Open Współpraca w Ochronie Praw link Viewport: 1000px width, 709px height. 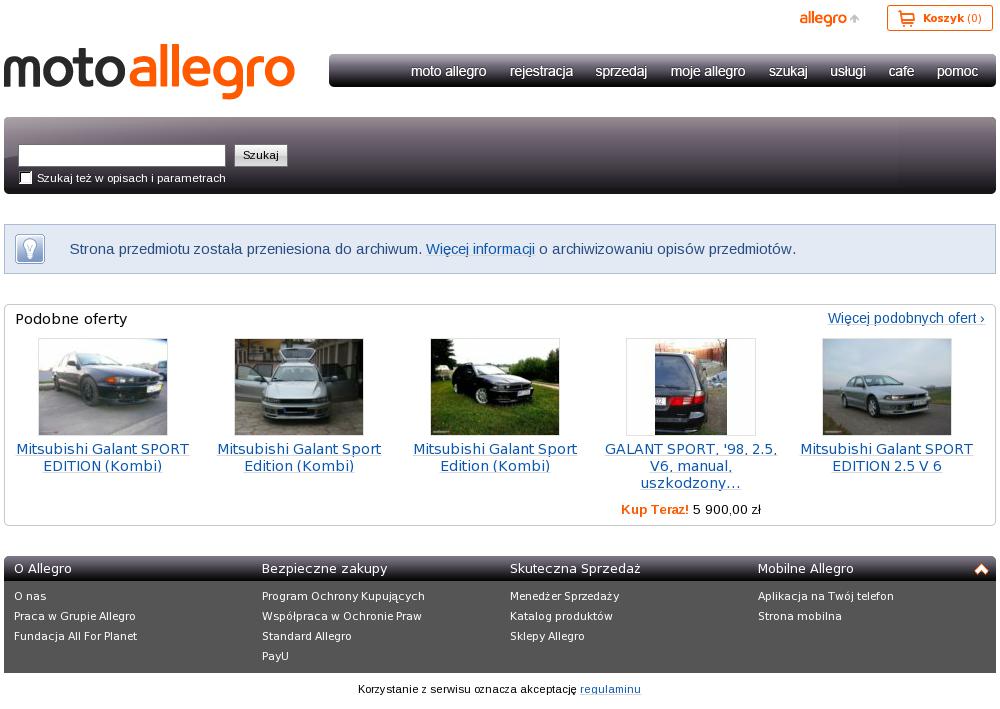coord(342,616)
